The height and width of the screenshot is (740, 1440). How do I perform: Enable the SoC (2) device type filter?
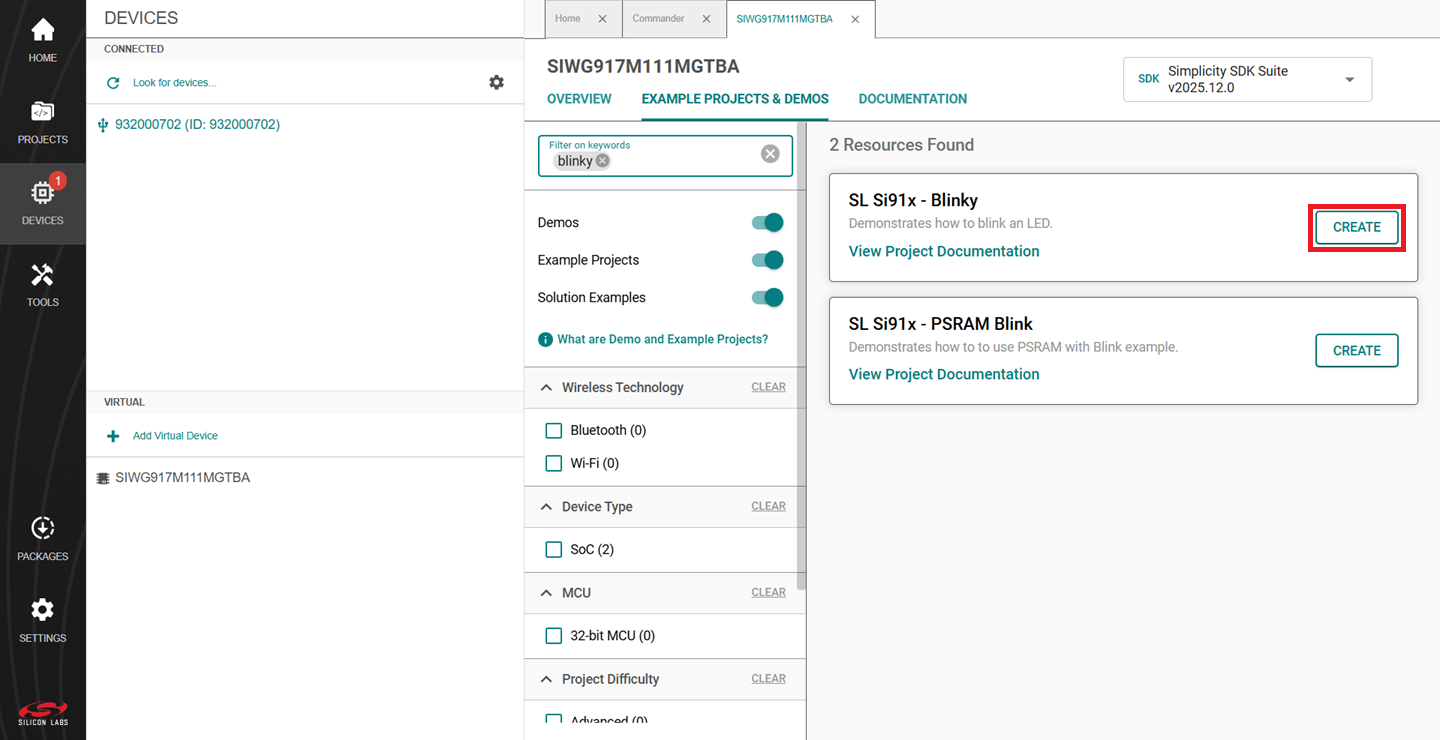click(x=554, y=549)
